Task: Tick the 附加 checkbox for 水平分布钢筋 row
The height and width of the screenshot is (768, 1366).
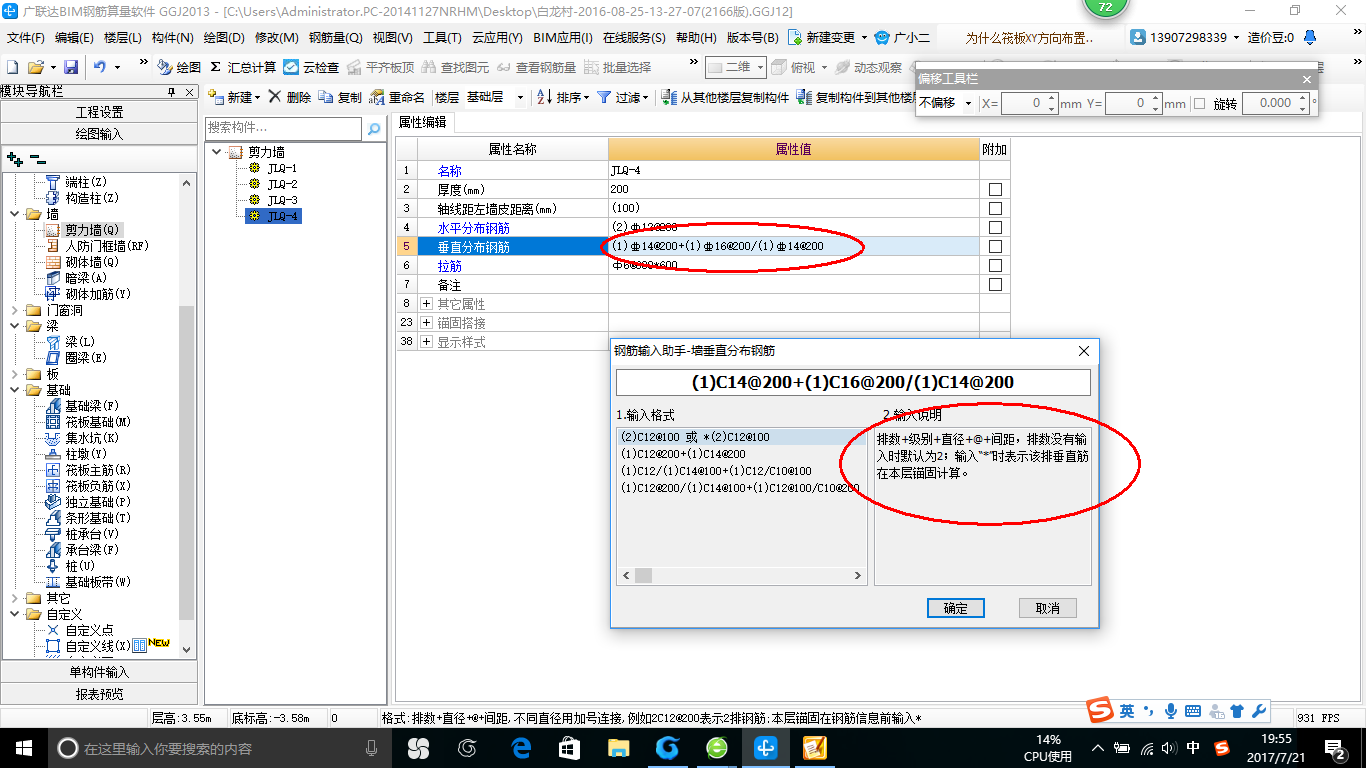Action: coord(995,227)
